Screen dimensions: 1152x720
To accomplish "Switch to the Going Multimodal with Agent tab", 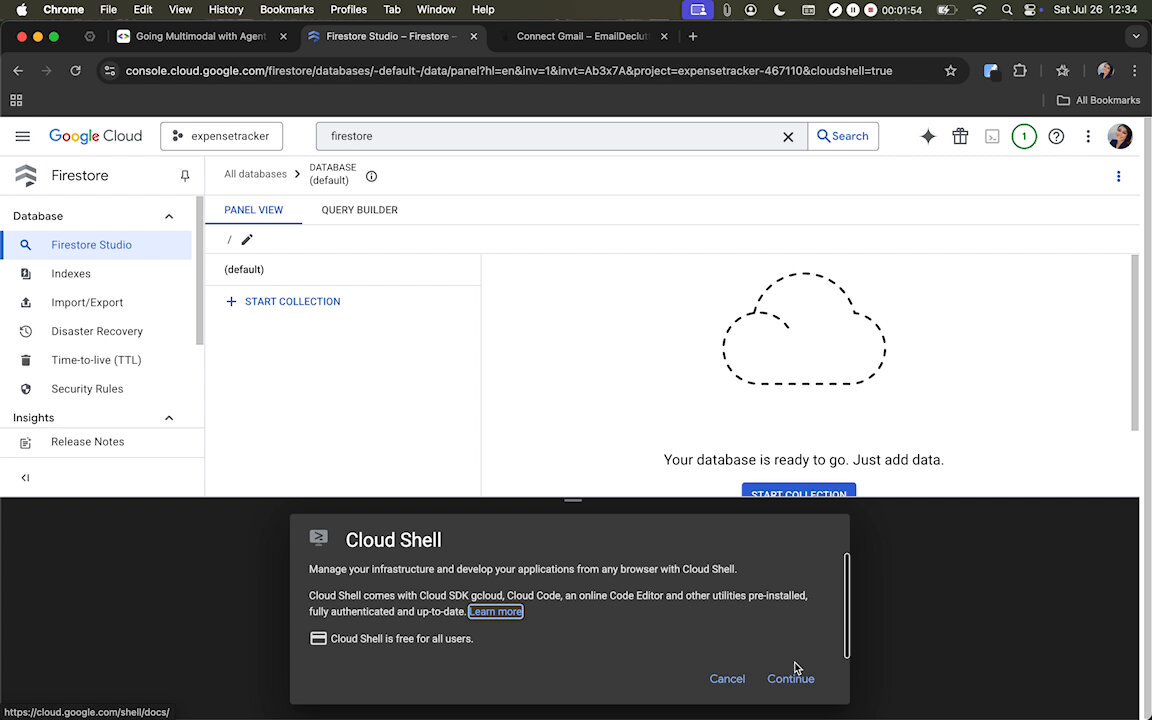I will [x=201, y=36].
